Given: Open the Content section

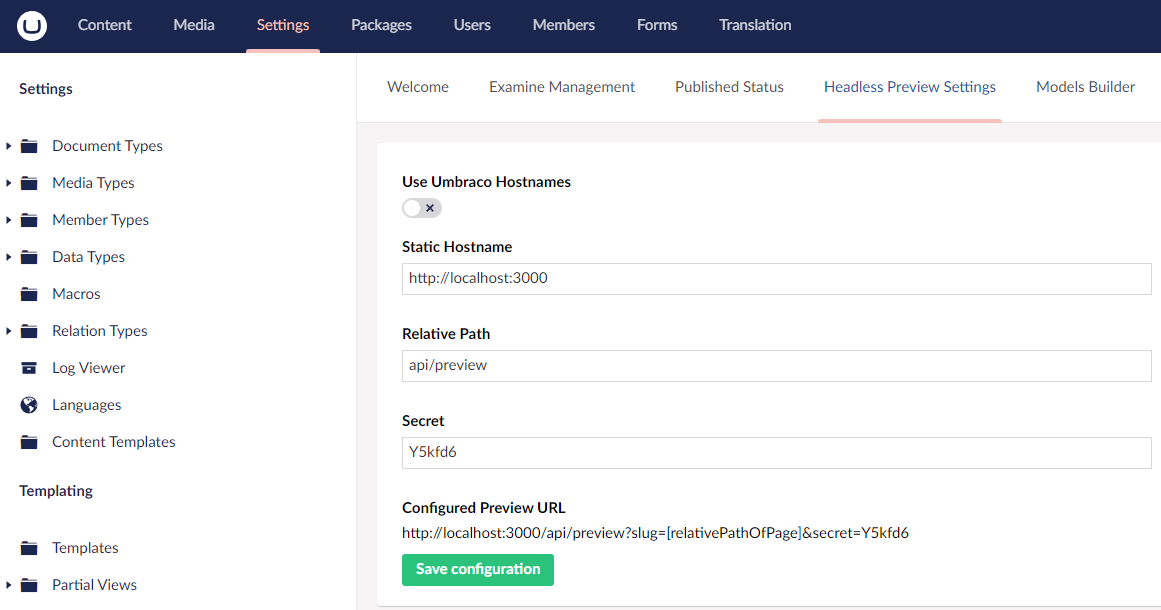Looking at the screenshot, I should click(104, 25).
